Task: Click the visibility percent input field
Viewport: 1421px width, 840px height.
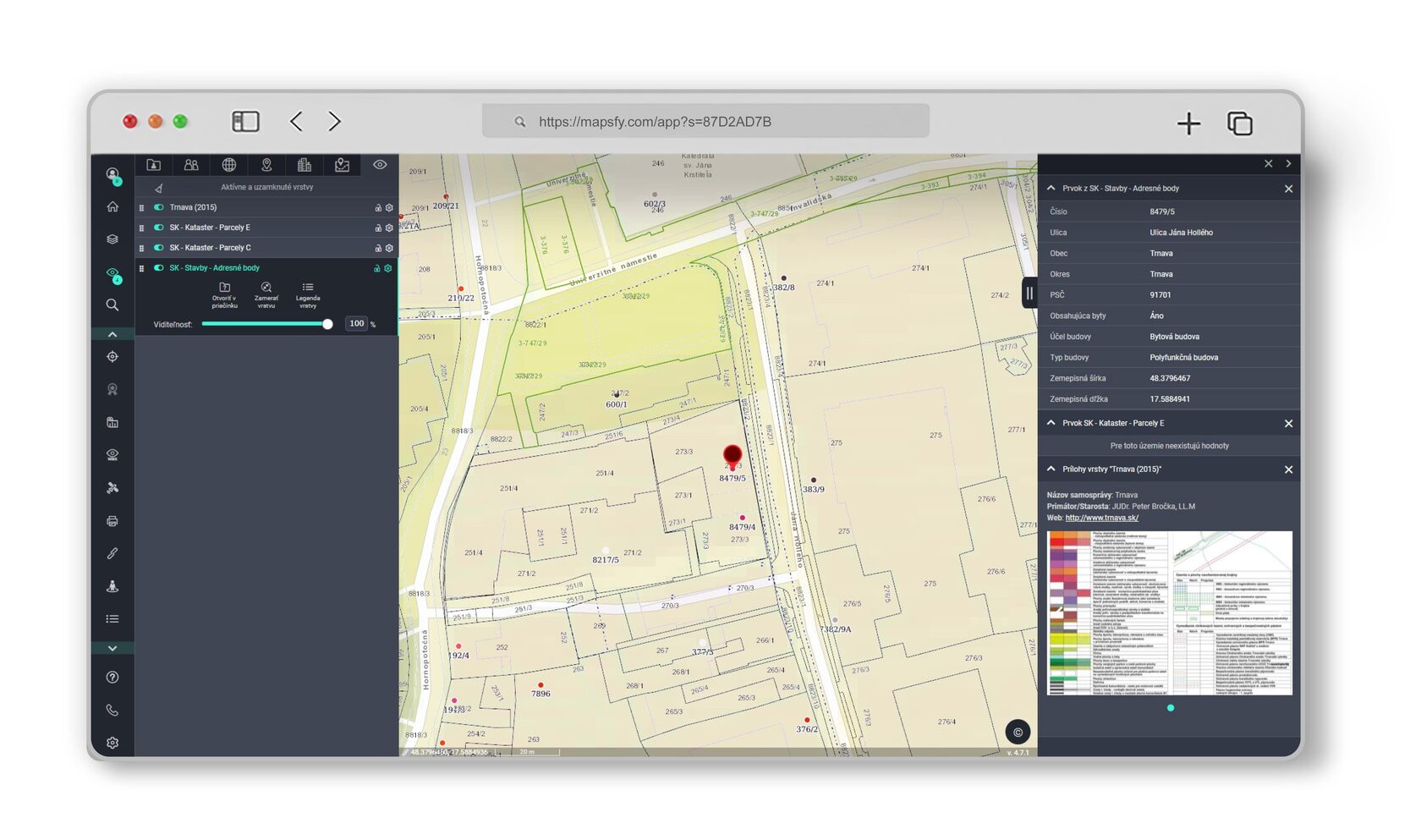Action: coord(357,324)
